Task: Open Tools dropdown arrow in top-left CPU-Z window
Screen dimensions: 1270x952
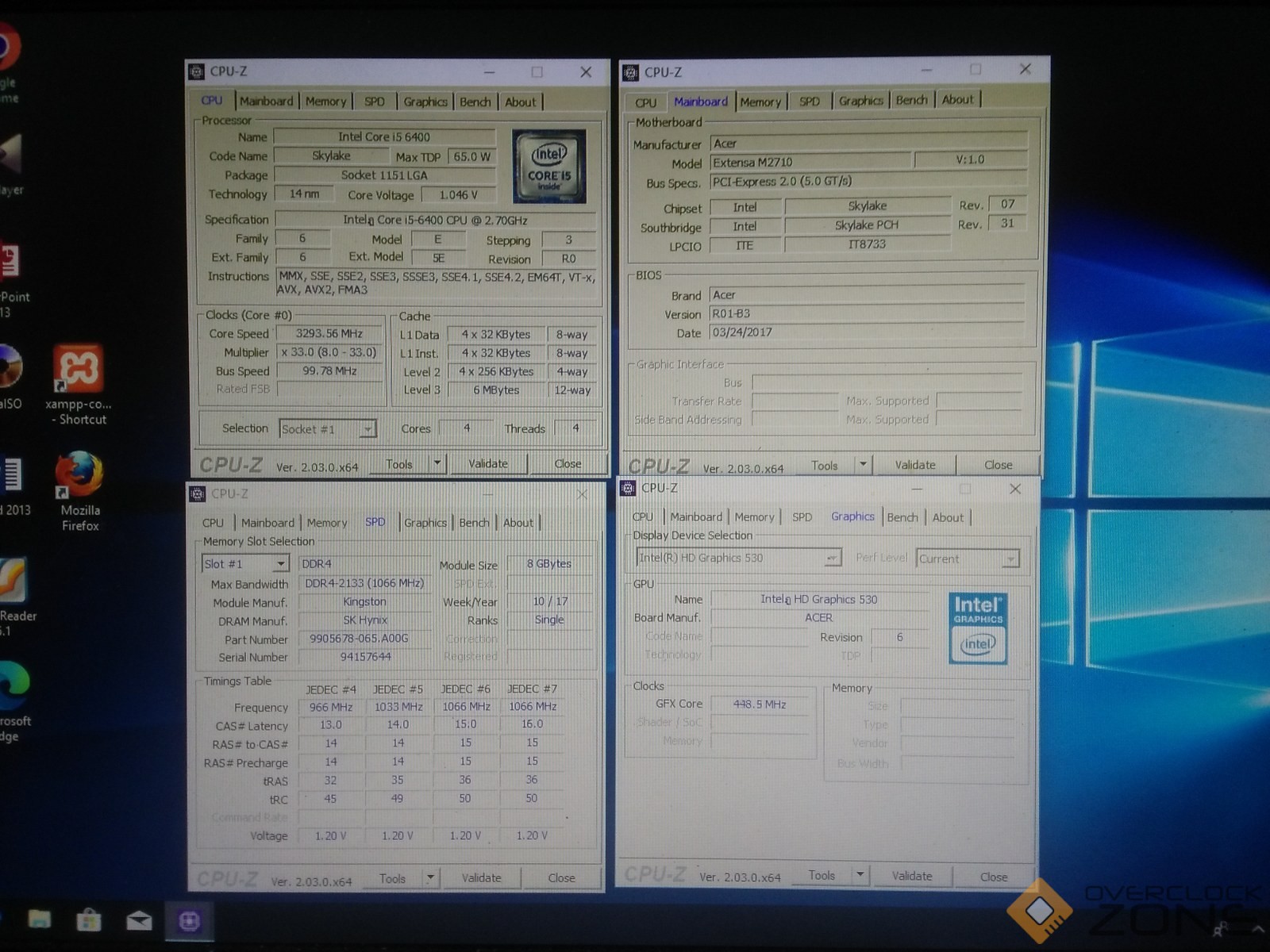Action: click(x=437, y=463)
